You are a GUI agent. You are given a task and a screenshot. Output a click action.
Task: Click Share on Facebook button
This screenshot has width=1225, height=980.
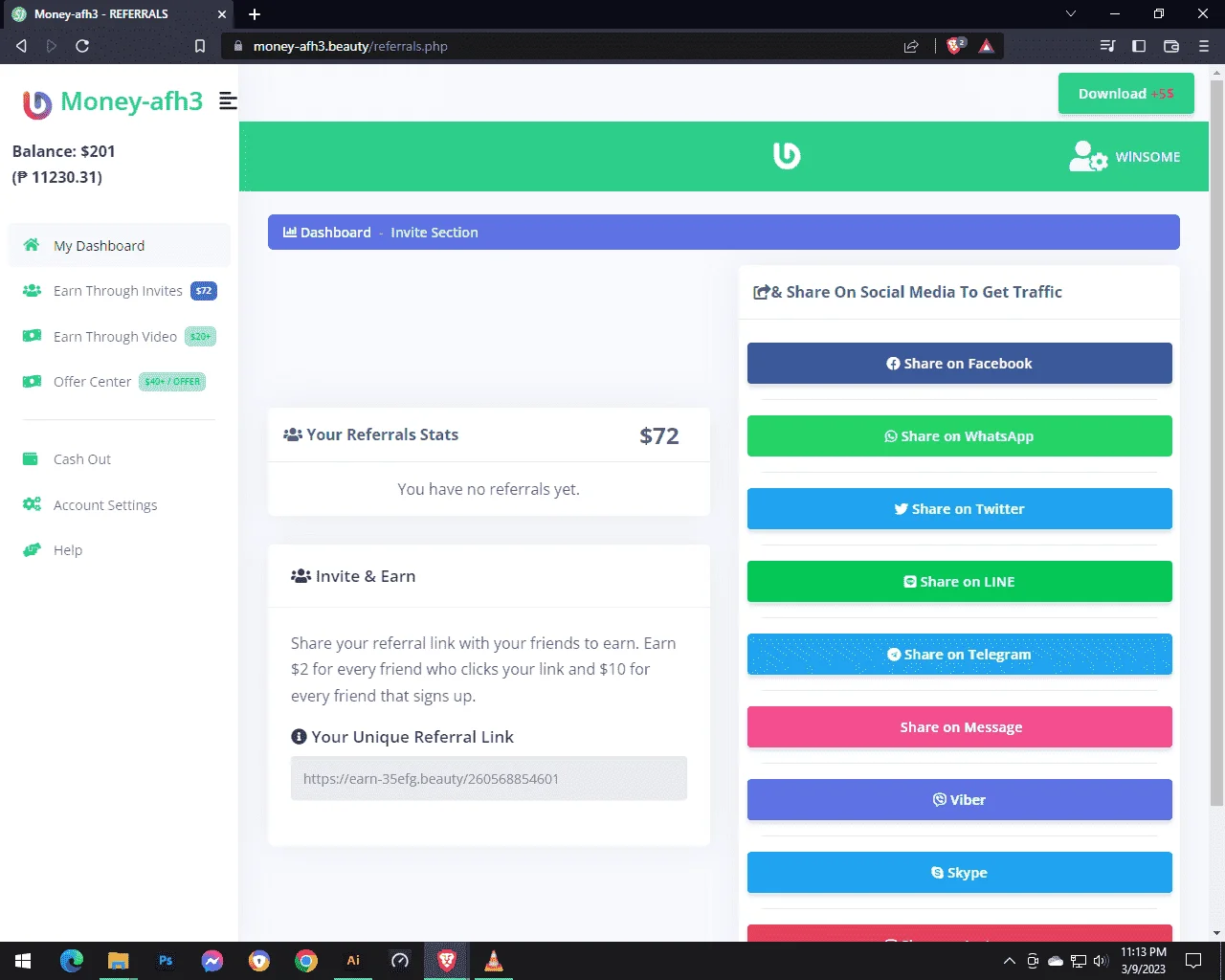click(959, 364)
